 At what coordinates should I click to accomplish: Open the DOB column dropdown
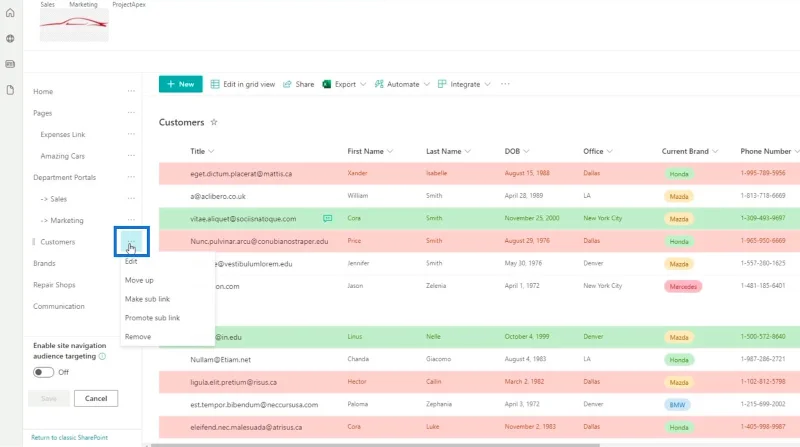point(517,151)
